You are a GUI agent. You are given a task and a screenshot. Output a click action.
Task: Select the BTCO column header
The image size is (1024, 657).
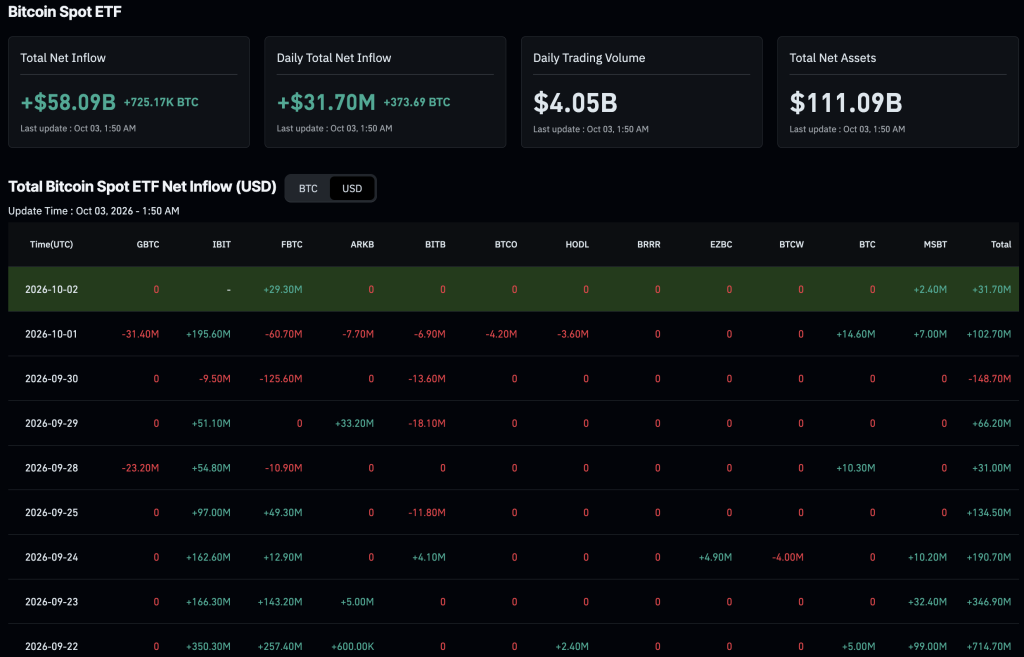click(x=505, y=244)
